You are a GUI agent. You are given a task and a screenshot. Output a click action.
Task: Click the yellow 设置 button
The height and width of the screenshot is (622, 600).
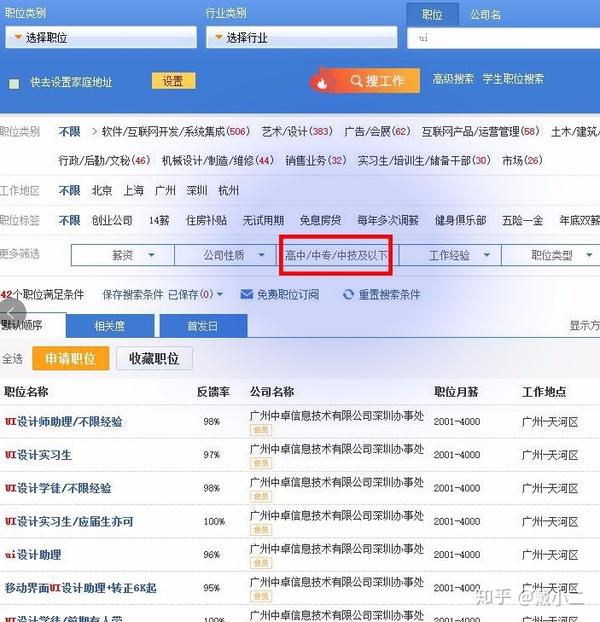173,81
